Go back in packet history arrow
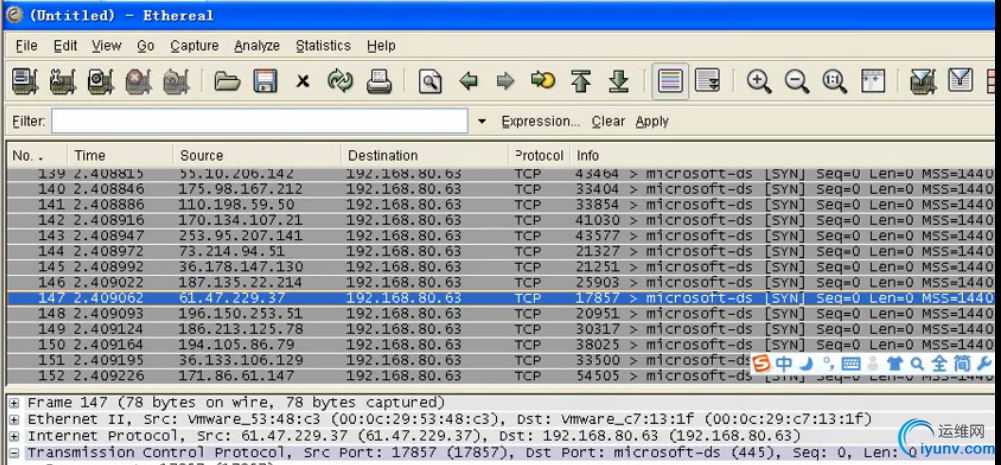 [469, 81]
